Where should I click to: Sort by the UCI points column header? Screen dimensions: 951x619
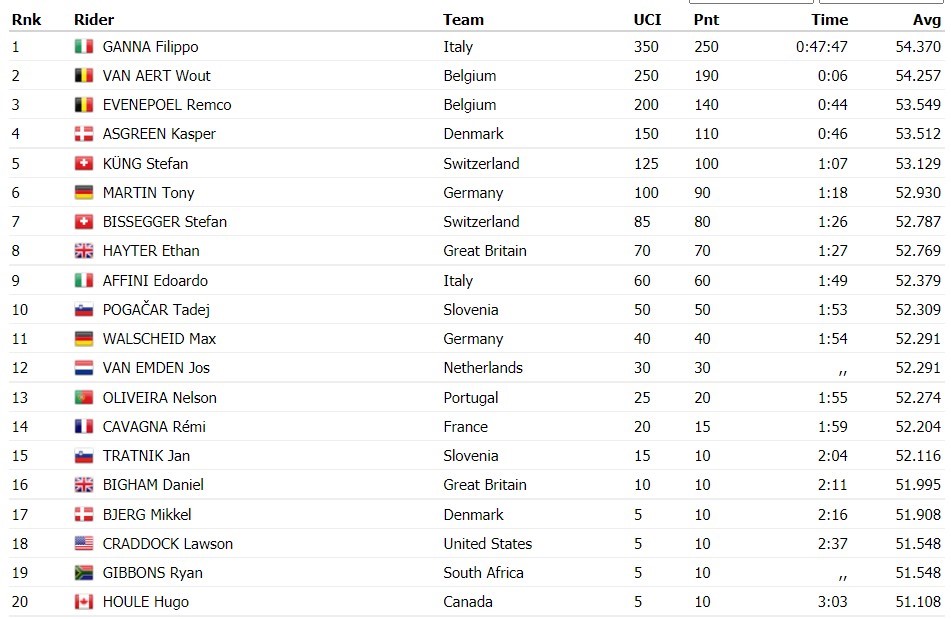pos(647,19)
